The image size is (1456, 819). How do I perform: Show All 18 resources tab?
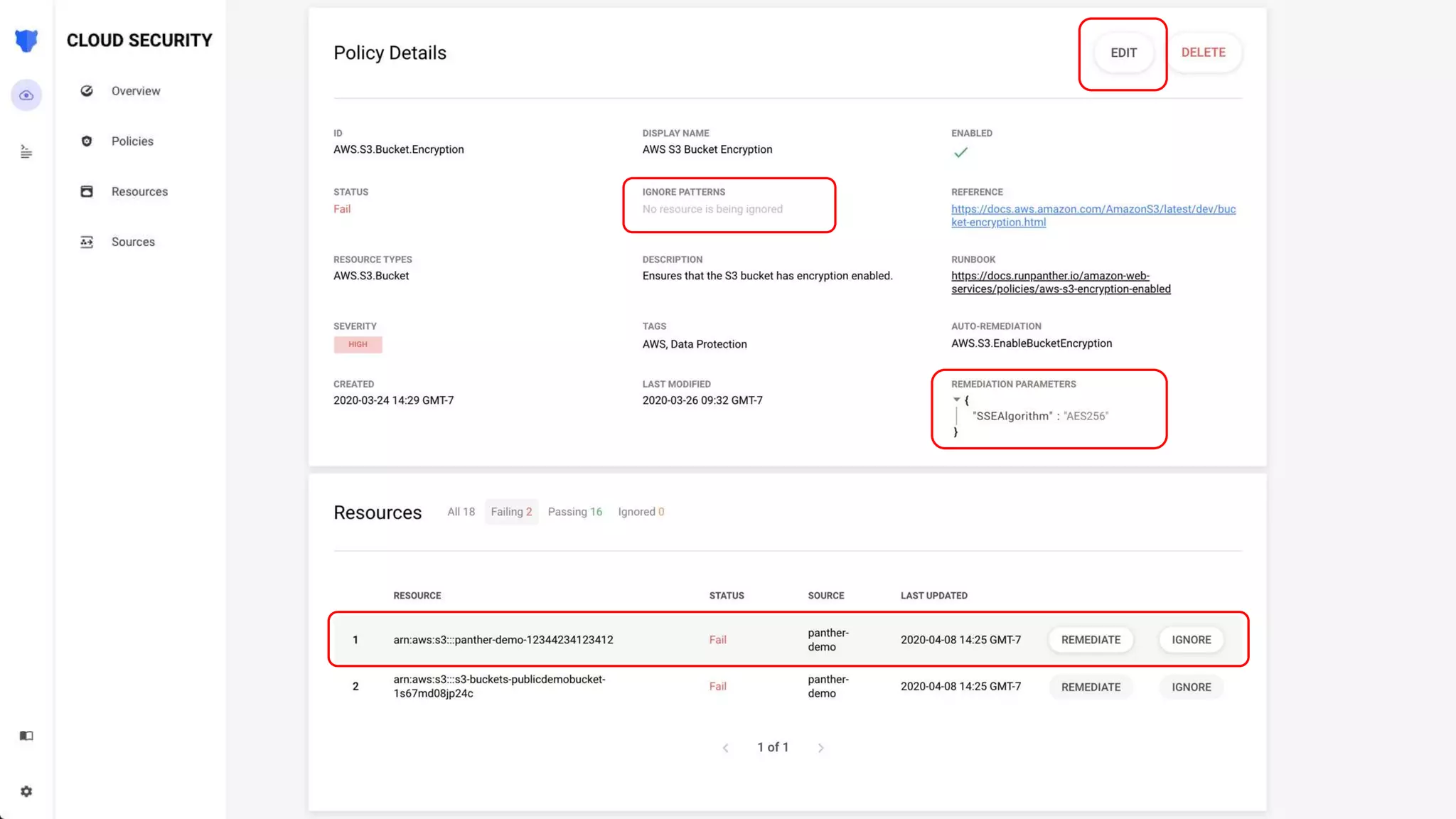[x=461, y=512]
